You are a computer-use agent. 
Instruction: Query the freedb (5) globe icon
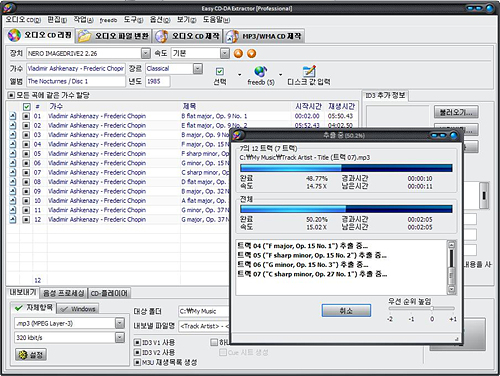click(260, 71)
